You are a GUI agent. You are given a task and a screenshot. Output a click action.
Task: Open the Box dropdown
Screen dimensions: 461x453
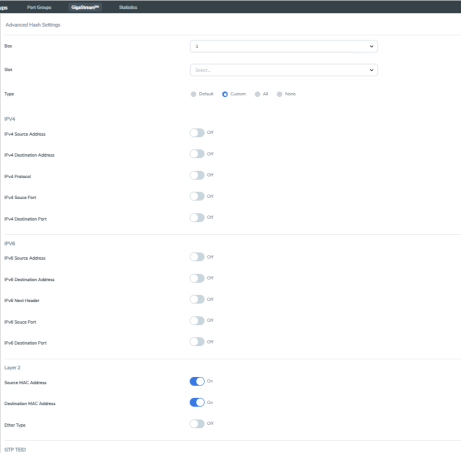(284, 46)
